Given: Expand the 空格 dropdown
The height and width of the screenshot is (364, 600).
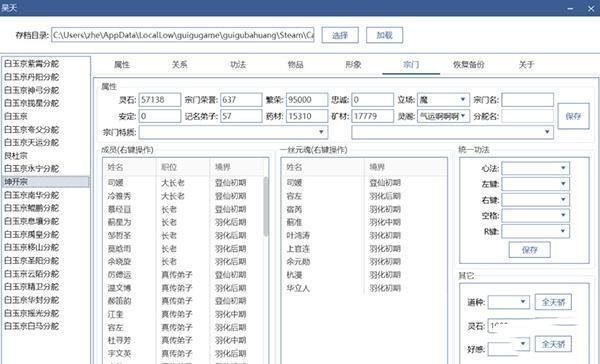Looking at the screenshot, I should coord(535,215).
